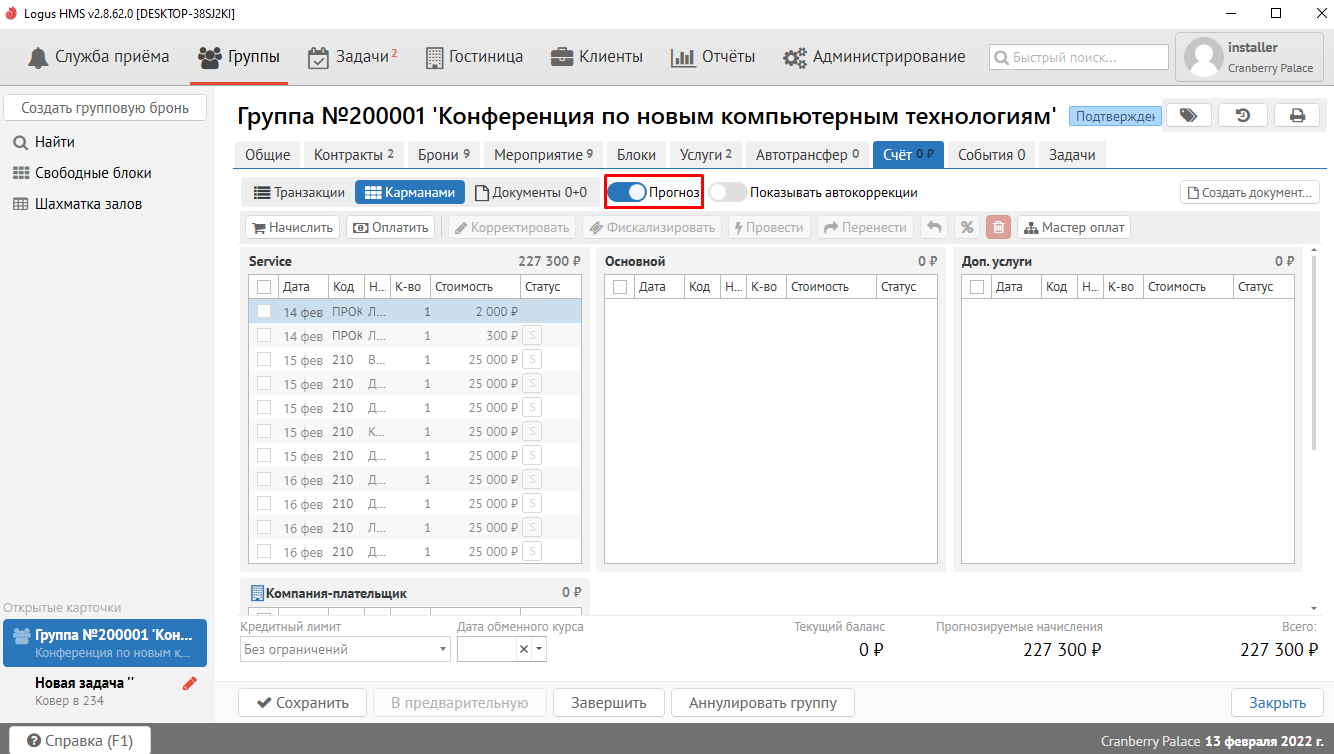Click the percent discount icon
The width and height of the screenshot is (1334, 754).
[x=967, y=227]
